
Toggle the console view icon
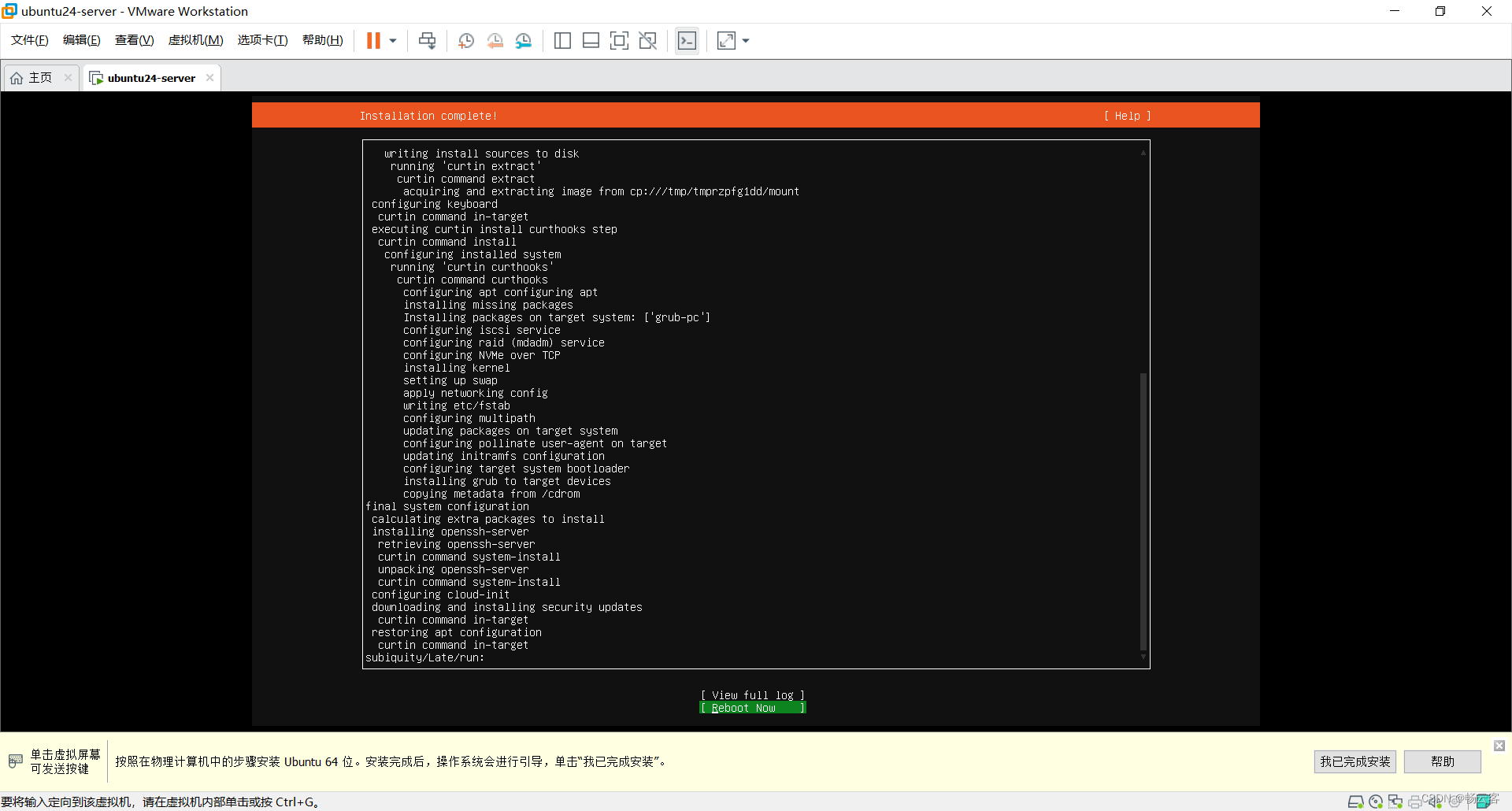click(x=687, y=41)
